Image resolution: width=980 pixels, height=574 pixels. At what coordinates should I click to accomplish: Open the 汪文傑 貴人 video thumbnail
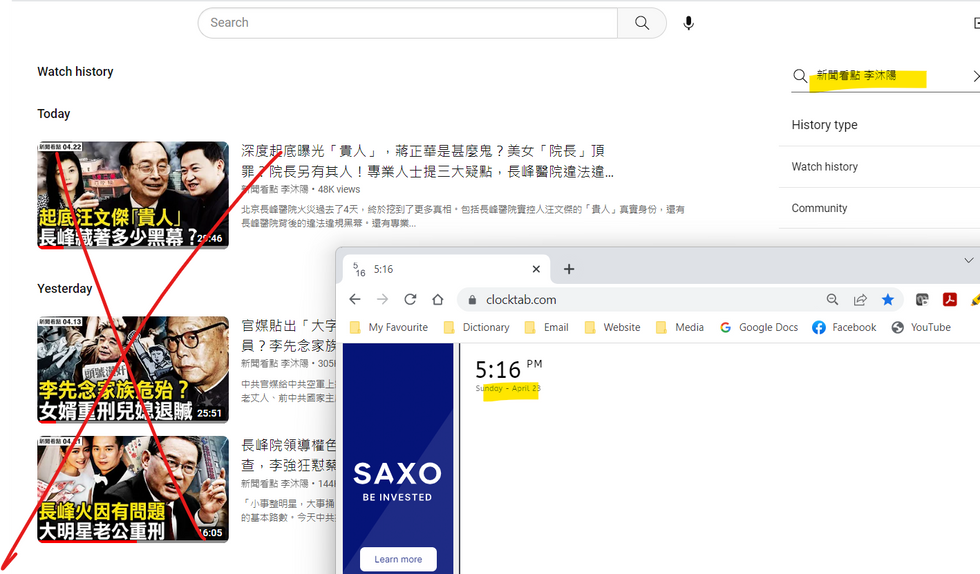click(x=132, y=195)
